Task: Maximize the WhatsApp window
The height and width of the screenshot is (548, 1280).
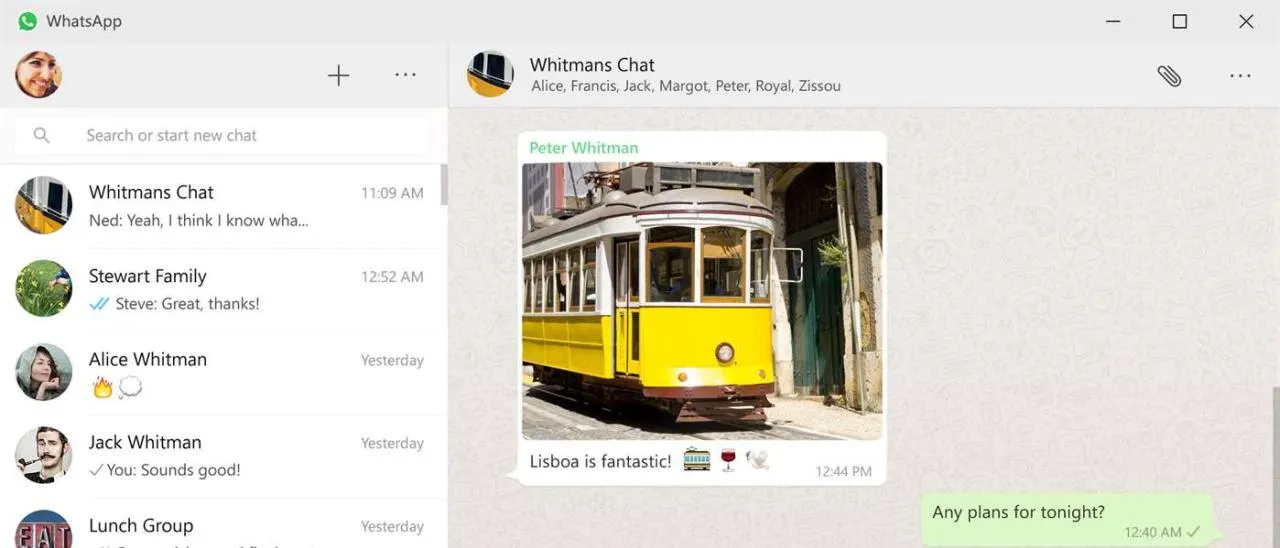Action: click(x=1180, y=21)
